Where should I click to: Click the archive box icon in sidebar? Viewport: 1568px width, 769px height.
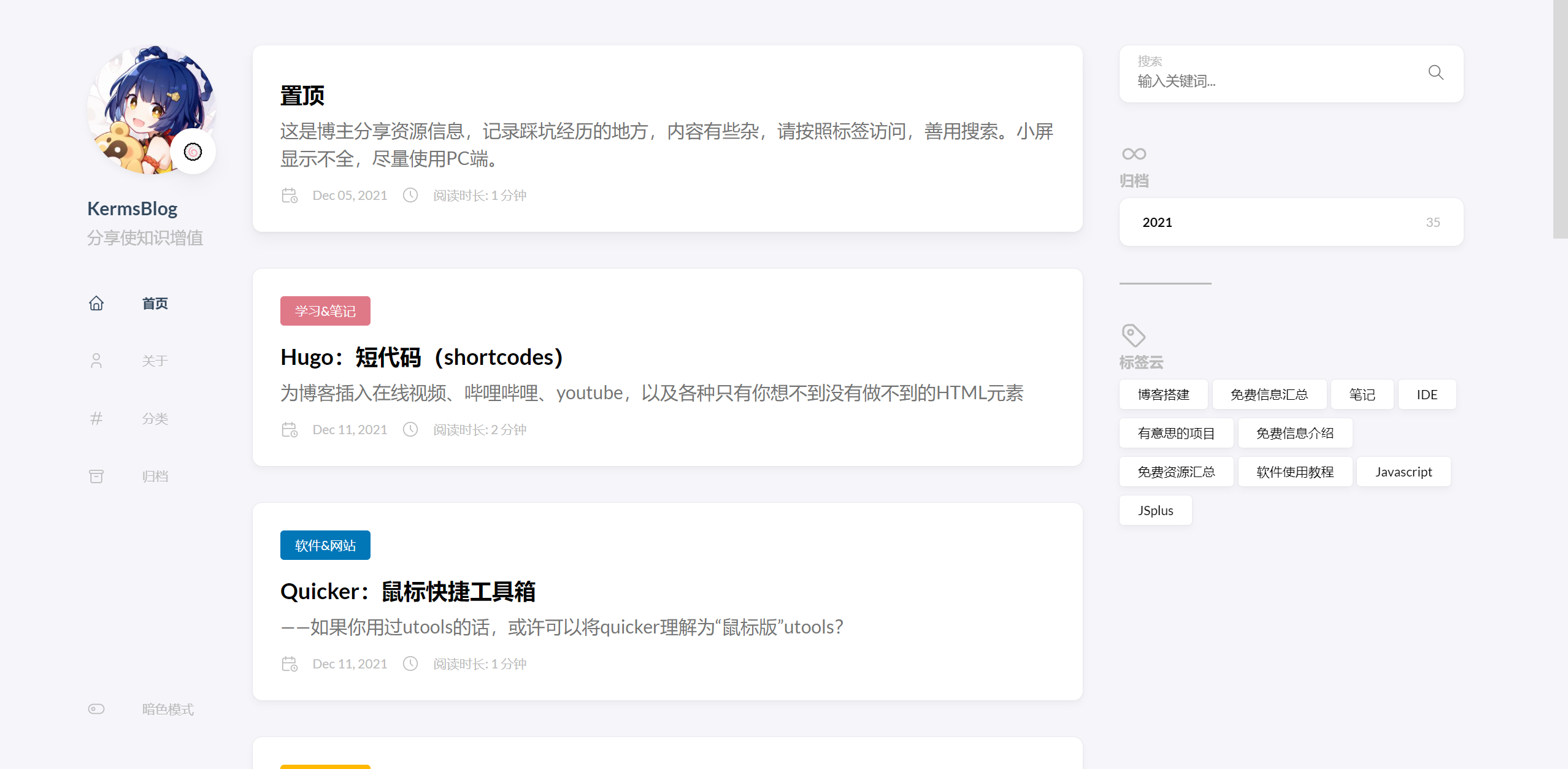tap(96, 476)
